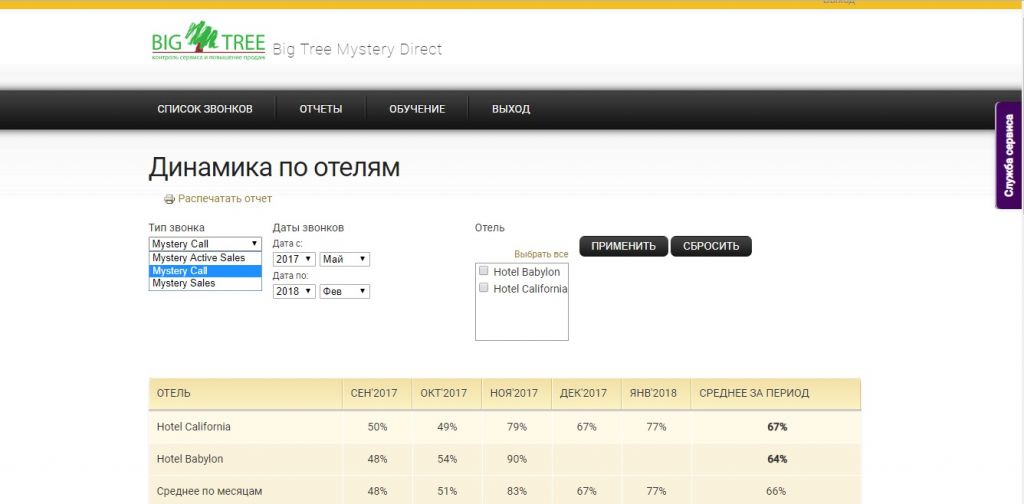Choose Mystery Sales from the list
1024x504 pixels.
click(x=205, y=283)
